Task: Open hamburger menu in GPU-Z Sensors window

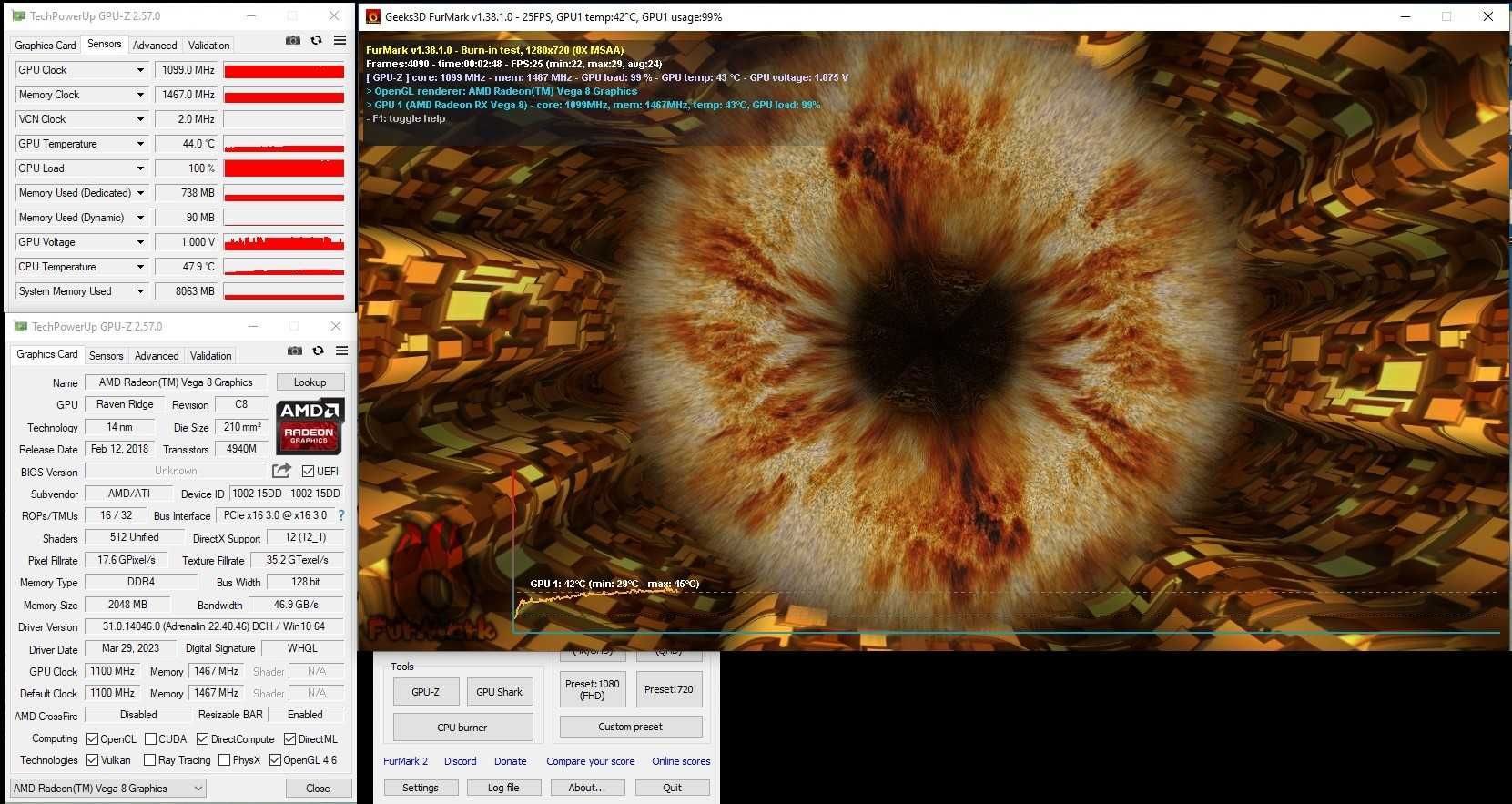Action: (x=340, y=40)
